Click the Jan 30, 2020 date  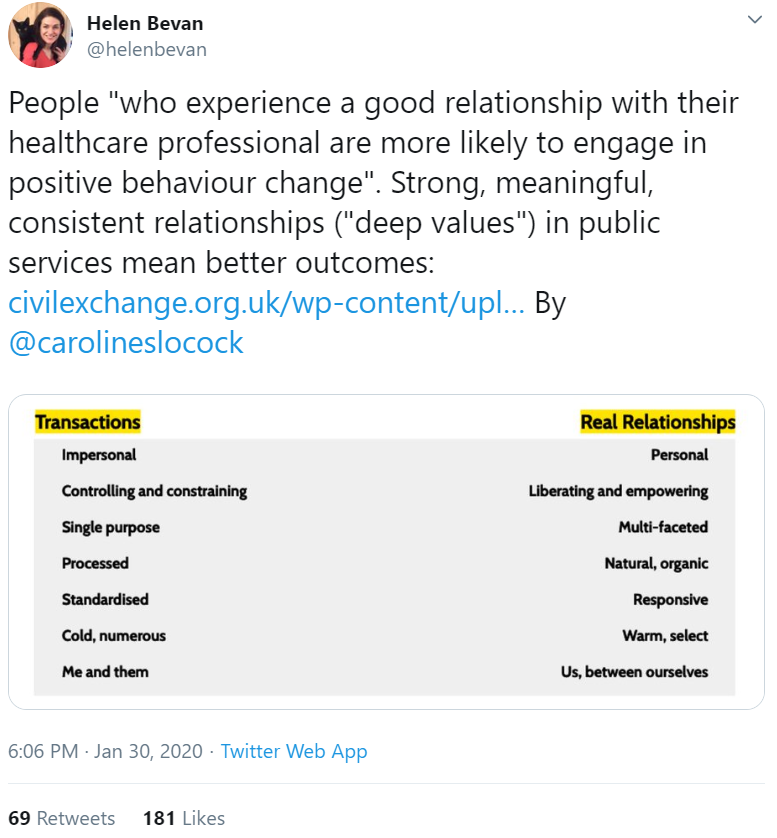[149, 751]
